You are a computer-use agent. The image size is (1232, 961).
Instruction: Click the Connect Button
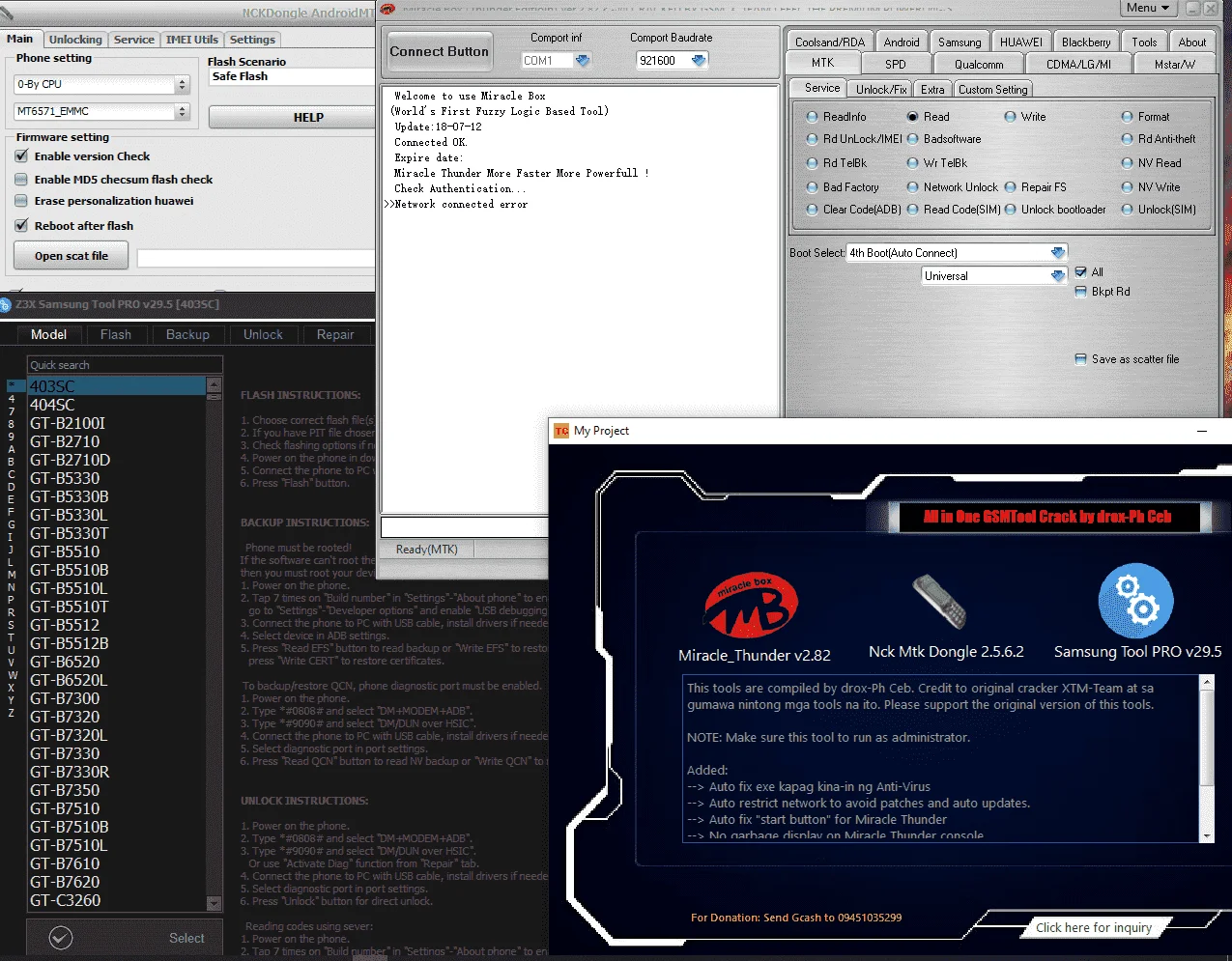440,52
